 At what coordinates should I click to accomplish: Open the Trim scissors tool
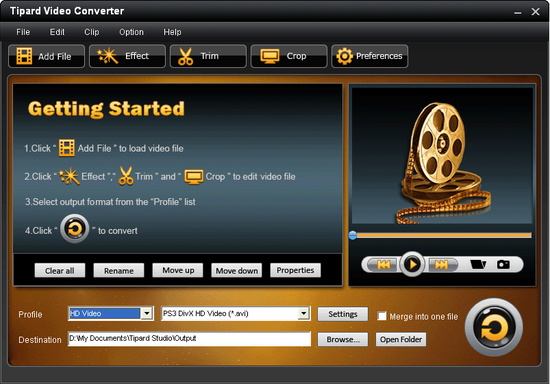[x=208, y=56]
